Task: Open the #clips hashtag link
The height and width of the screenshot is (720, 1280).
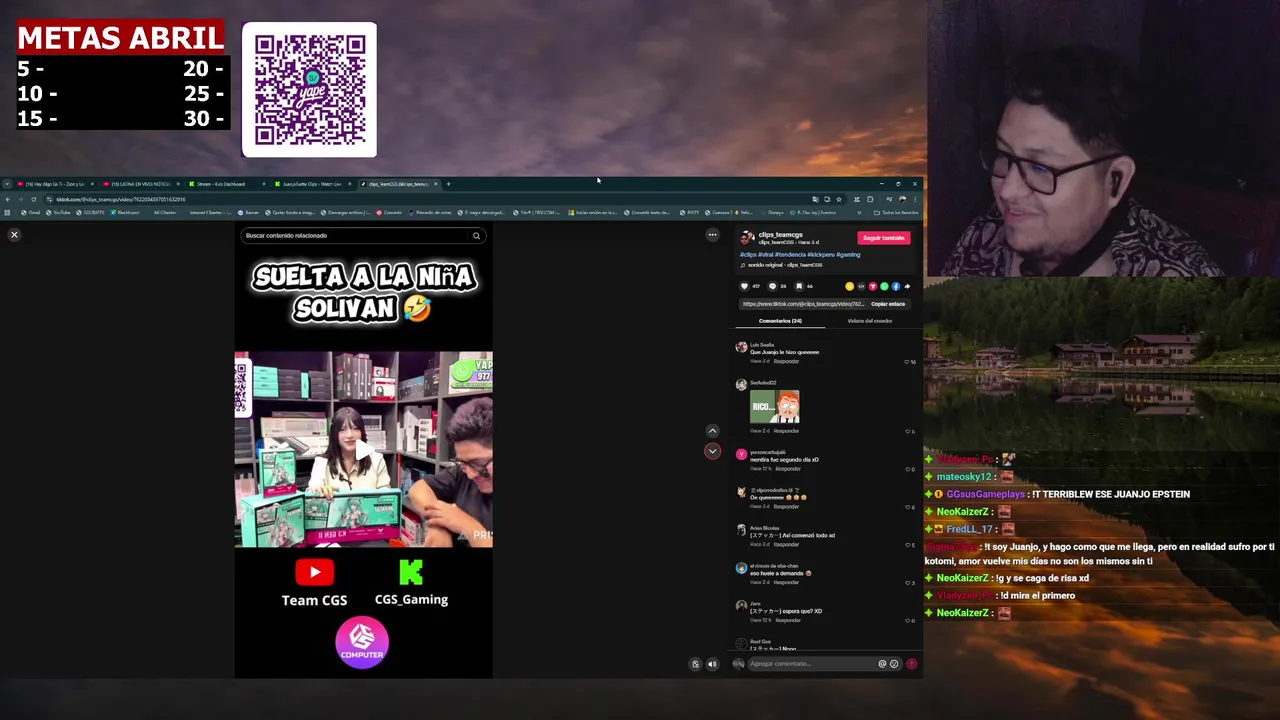Action: 748,255
